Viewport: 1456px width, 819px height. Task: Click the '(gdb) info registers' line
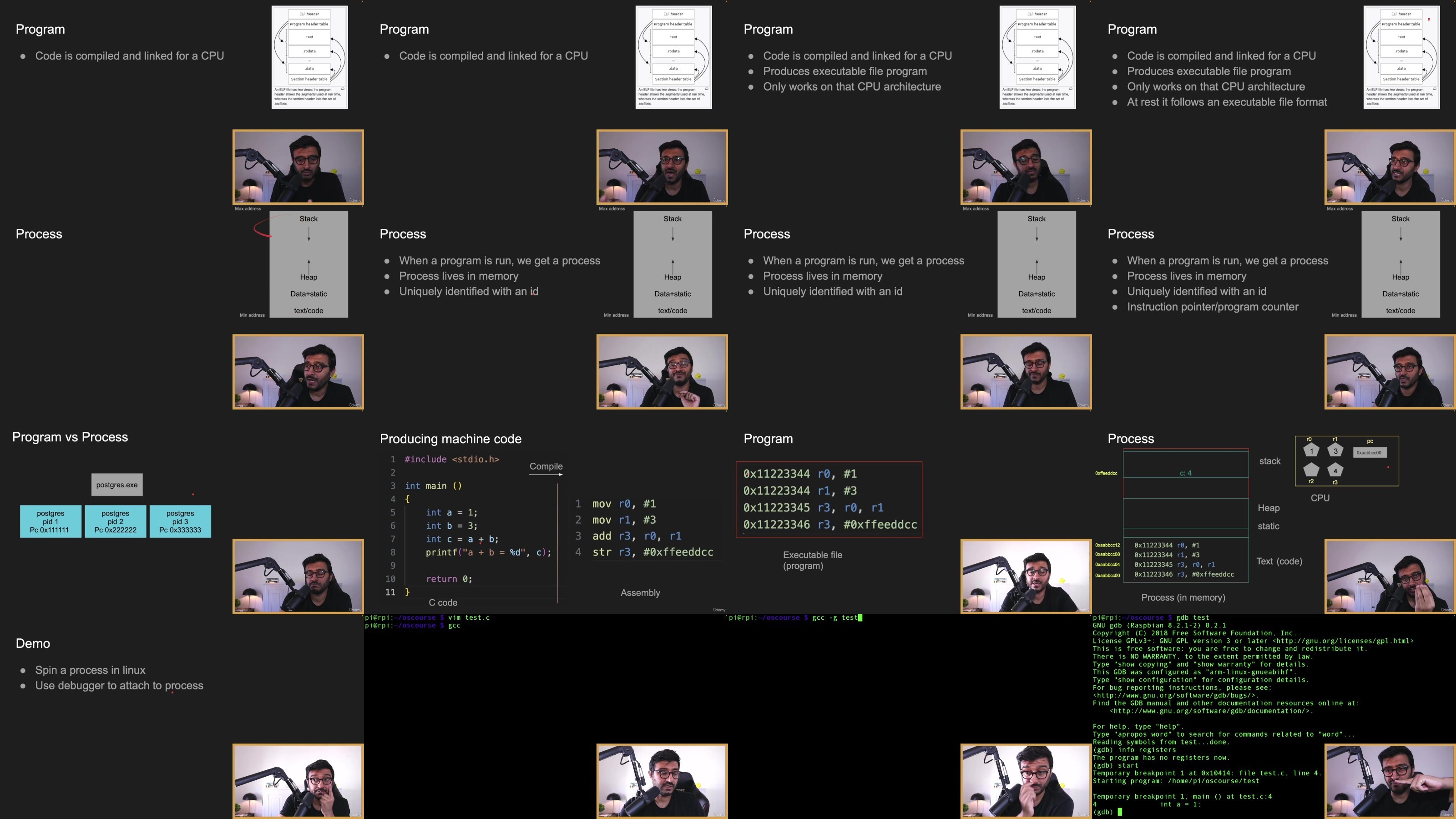(1134, 750)
